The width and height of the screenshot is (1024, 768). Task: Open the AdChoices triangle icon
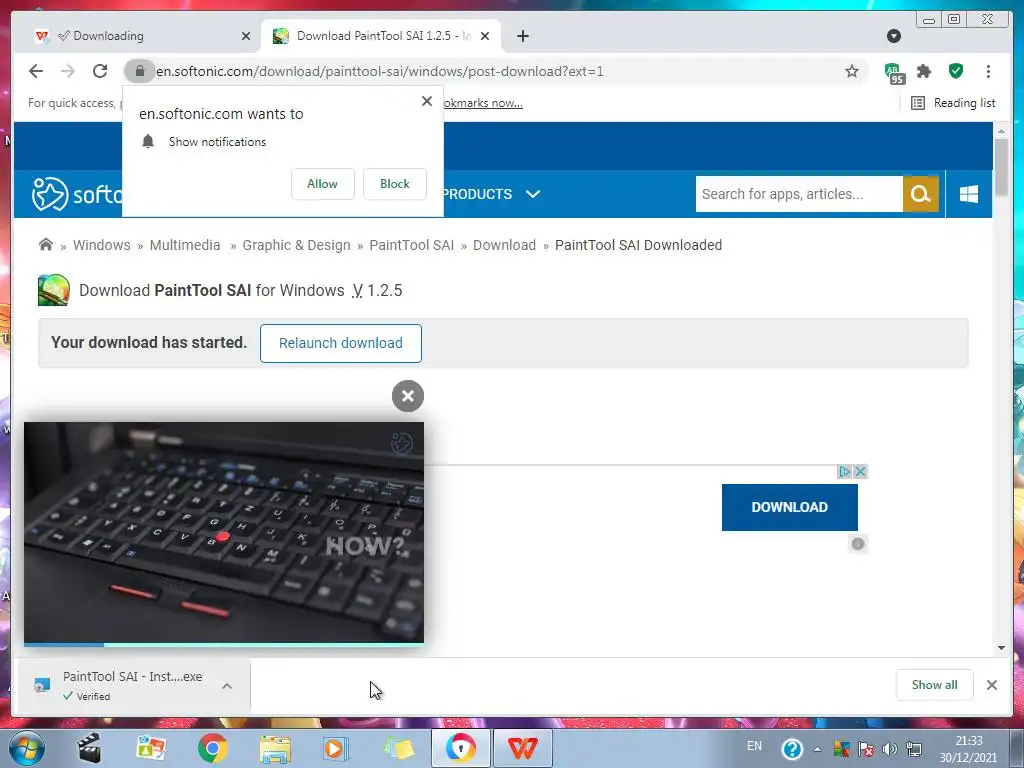pyautogui.click(x=844, y=471)
